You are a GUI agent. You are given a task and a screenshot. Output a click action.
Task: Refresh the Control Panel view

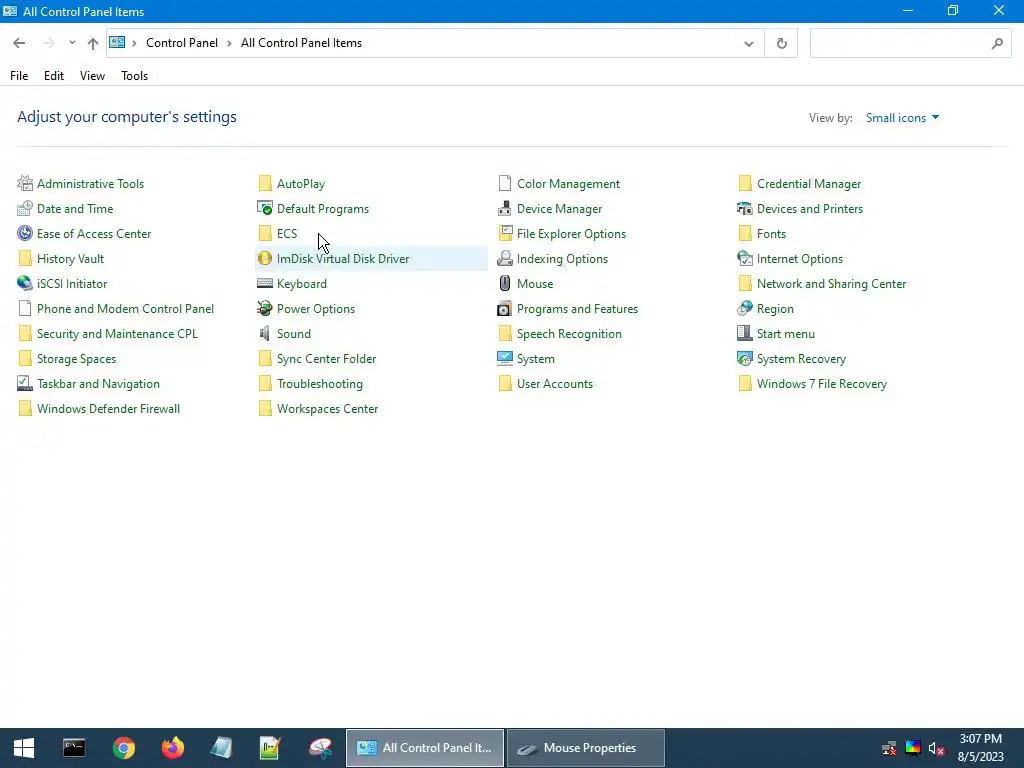pyautogui.click(x=781, y=44)
